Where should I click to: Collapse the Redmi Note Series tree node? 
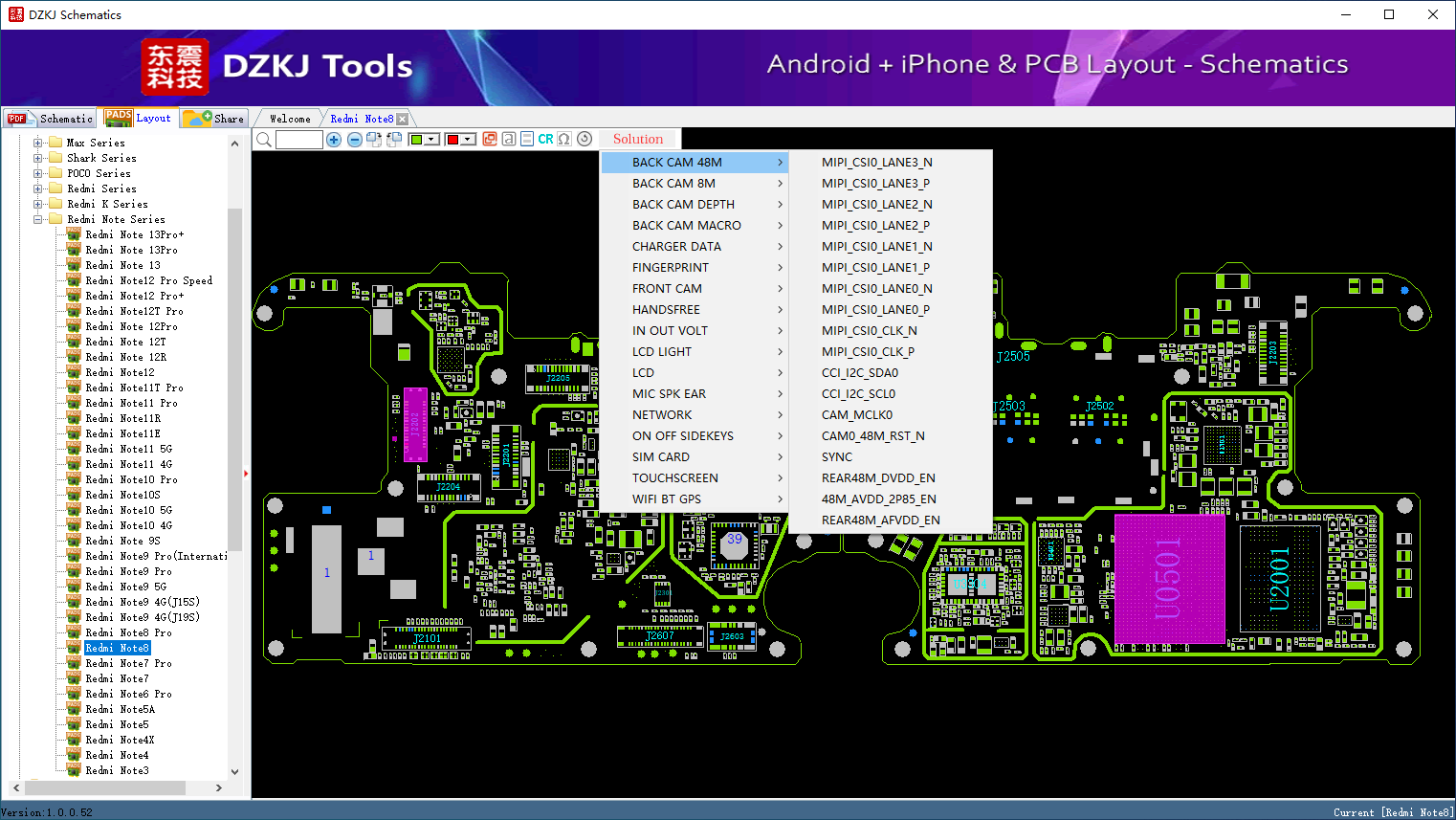(x=38, y=219)
